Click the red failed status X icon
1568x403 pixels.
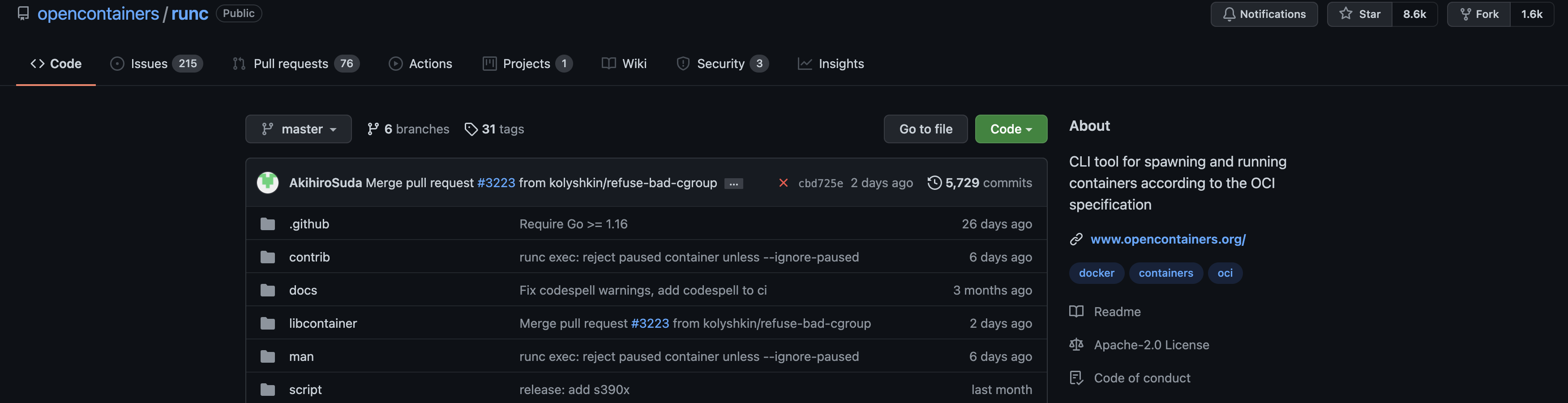click(x=784, y=183)
